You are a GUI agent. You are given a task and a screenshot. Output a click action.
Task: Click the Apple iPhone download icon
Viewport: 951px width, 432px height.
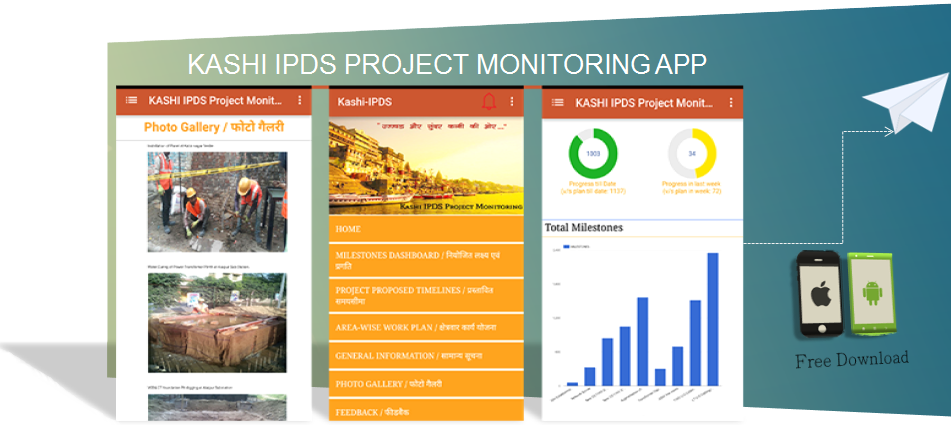tap(820, 294)
